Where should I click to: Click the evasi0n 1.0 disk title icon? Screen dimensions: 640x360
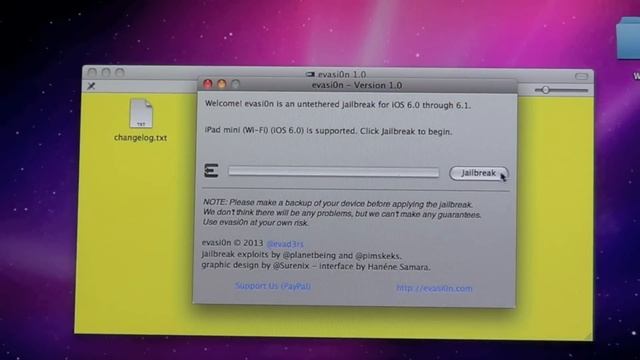click(310, 74)
